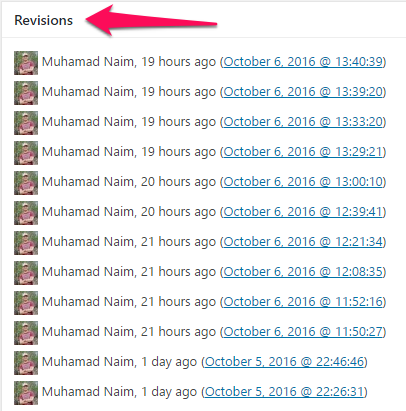Open the October 6, 2016 @ 11:52:16 revision
Image resolution: width=406 pixels, height=411 pixels.
click(303, 302)
